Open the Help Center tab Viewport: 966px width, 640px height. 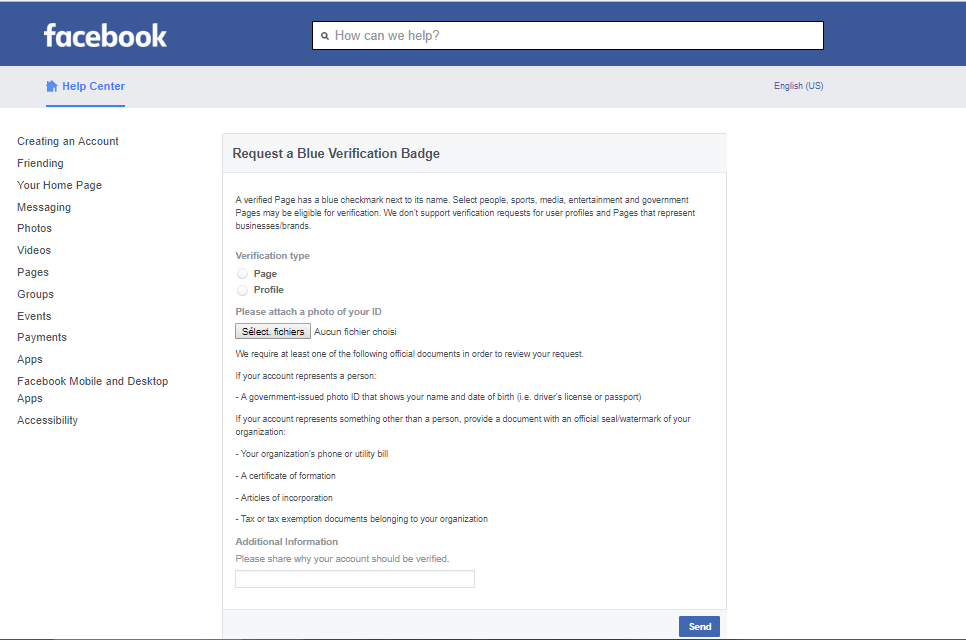pos(93,86)
